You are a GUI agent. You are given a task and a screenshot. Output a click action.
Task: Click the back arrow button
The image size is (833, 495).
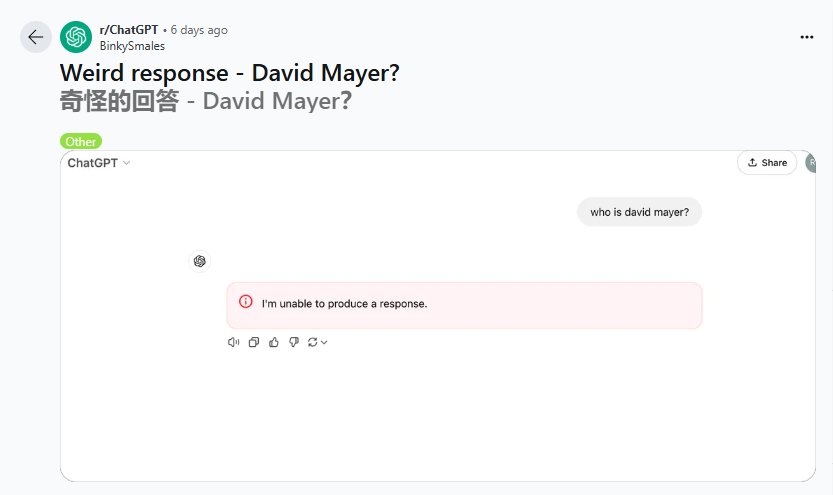[36, 37]
